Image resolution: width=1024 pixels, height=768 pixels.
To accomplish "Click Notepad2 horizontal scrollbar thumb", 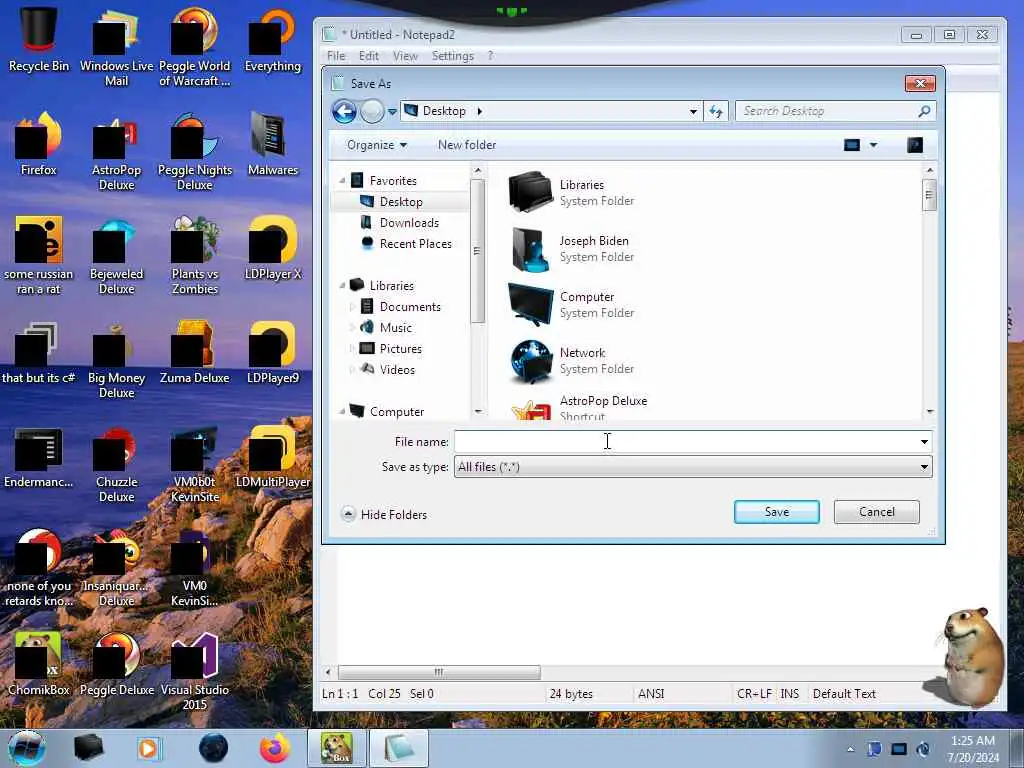I will point(439,672).
